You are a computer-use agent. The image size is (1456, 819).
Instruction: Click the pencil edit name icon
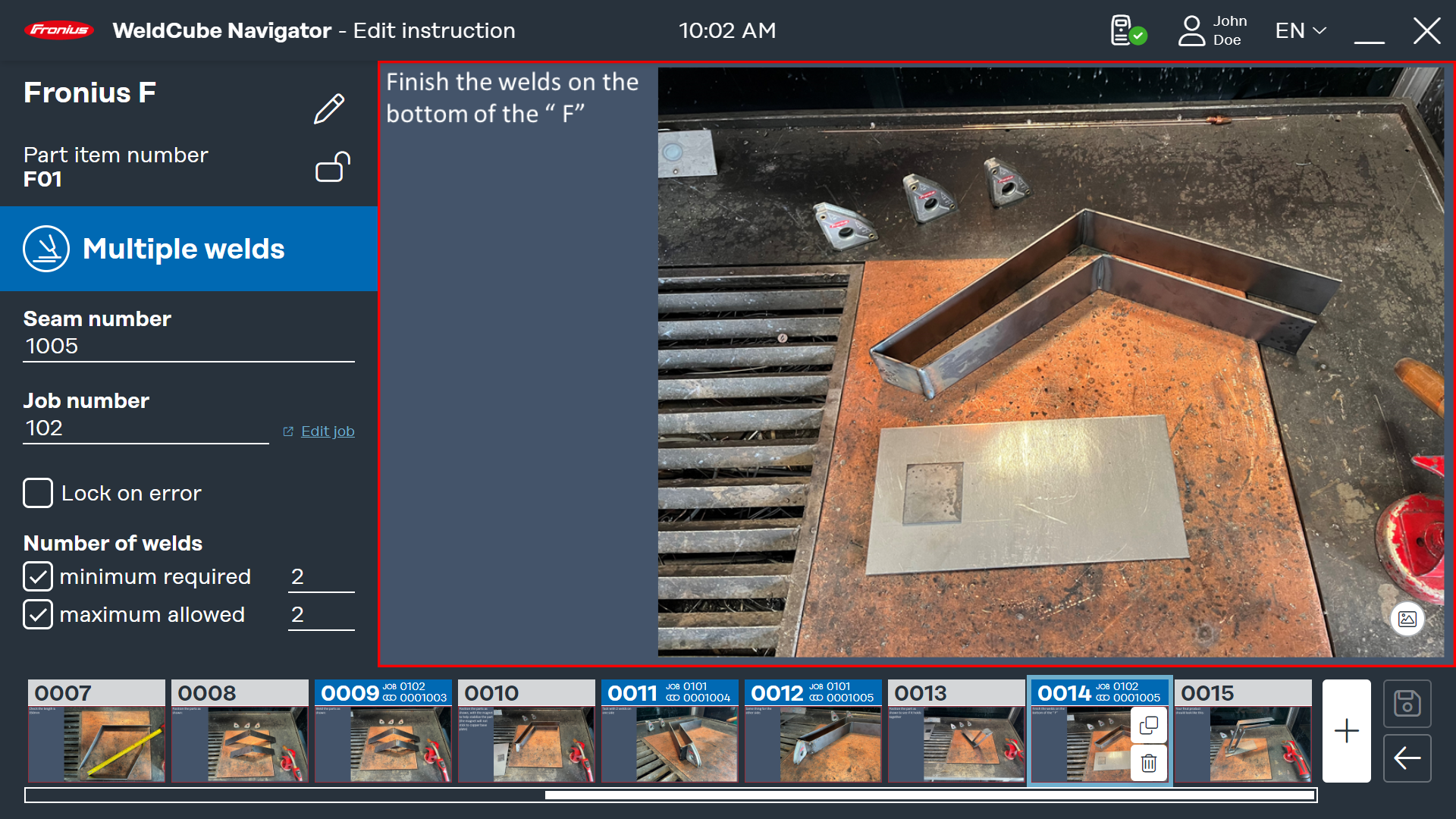point(329,109)
